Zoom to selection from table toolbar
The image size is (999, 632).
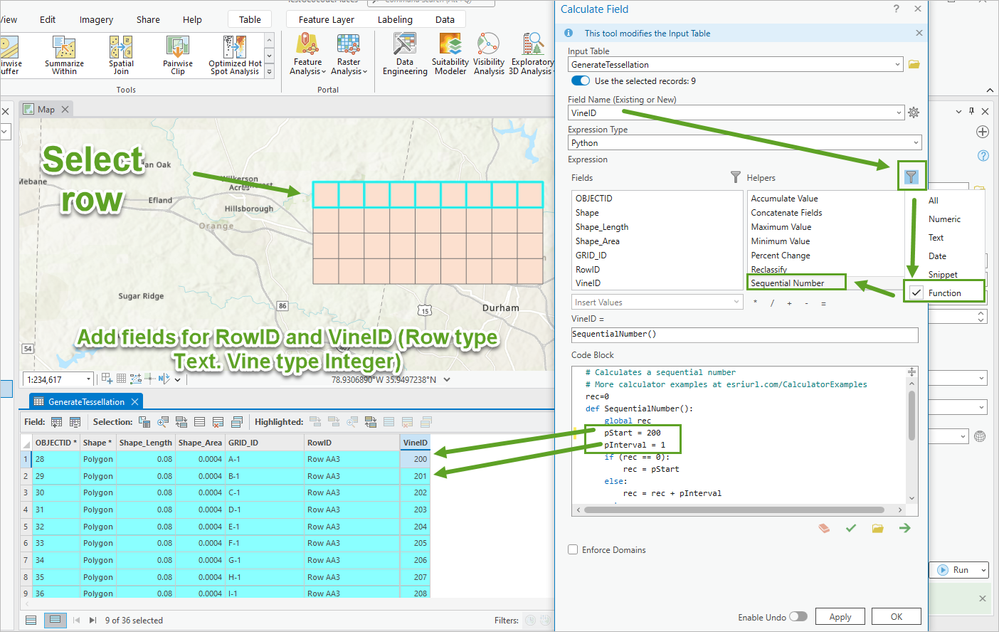point(163,422)
